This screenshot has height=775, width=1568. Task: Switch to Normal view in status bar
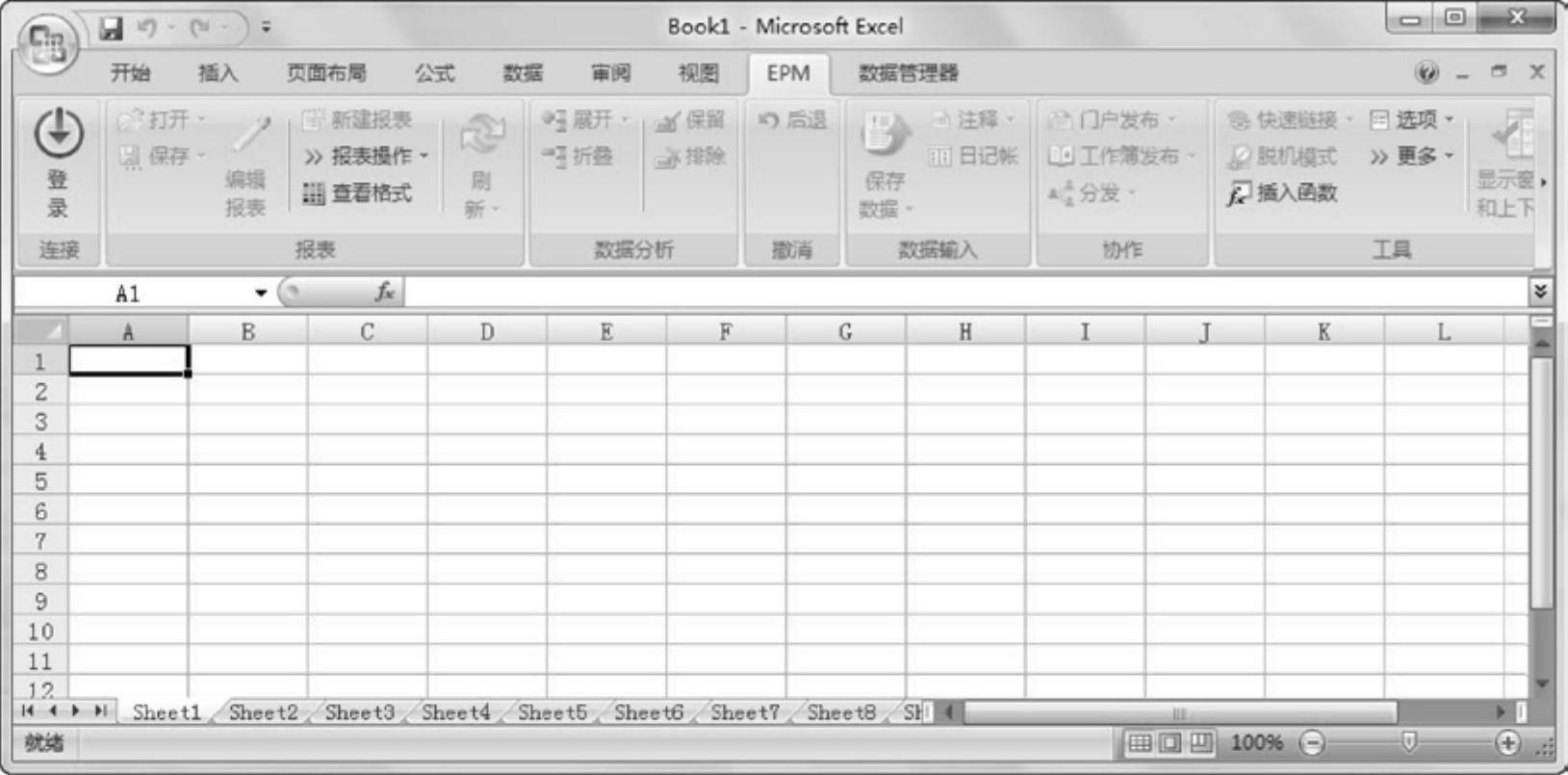(x=1140, y=742)
